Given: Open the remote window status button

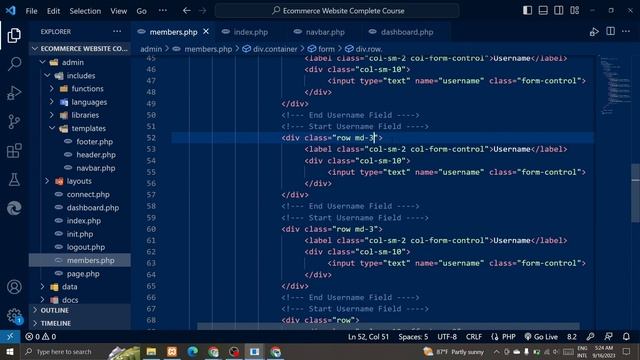Looking at the screenshot, I should 10,337.
